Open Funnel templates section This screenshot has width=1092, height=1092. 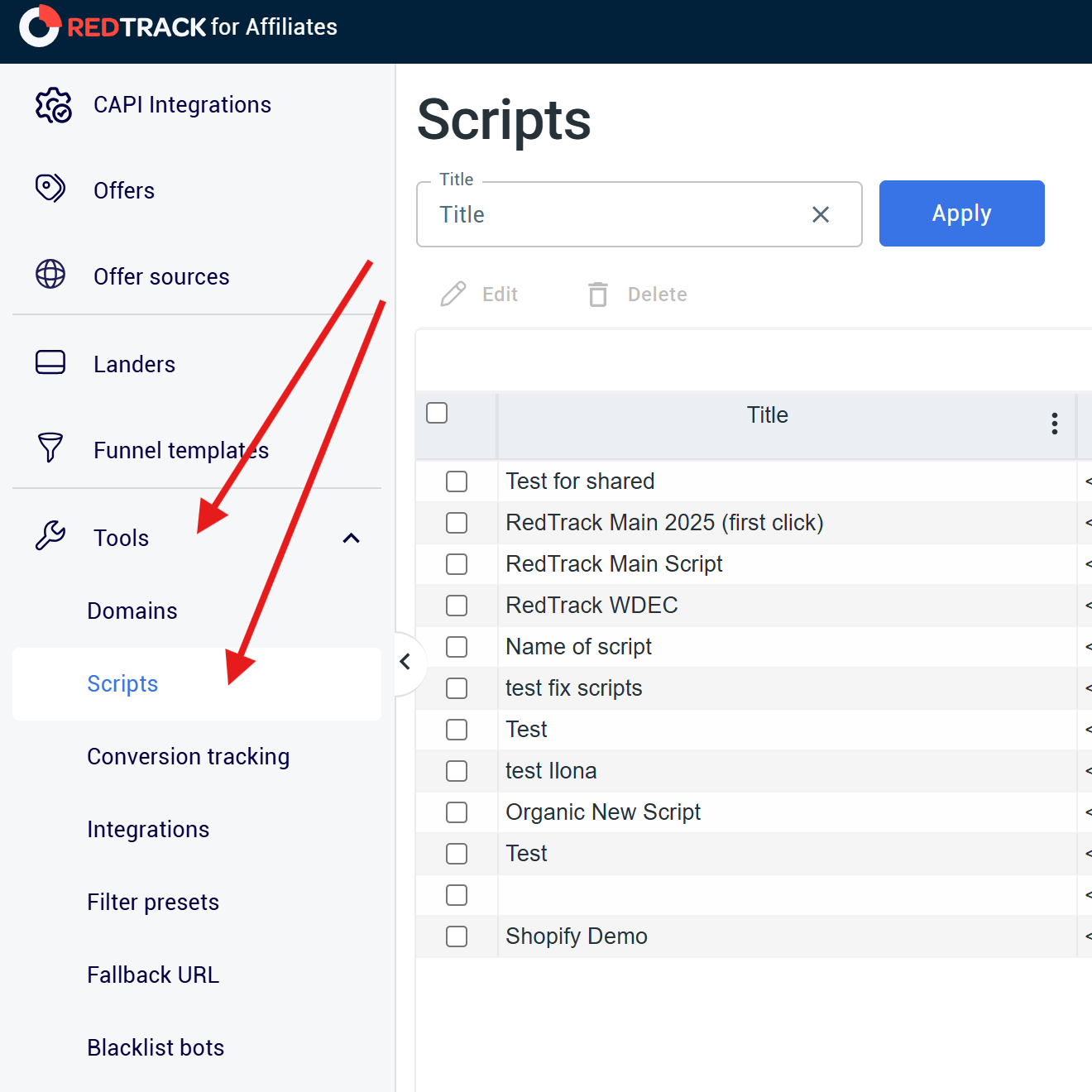pyautogui.click(x=181, y=451)
